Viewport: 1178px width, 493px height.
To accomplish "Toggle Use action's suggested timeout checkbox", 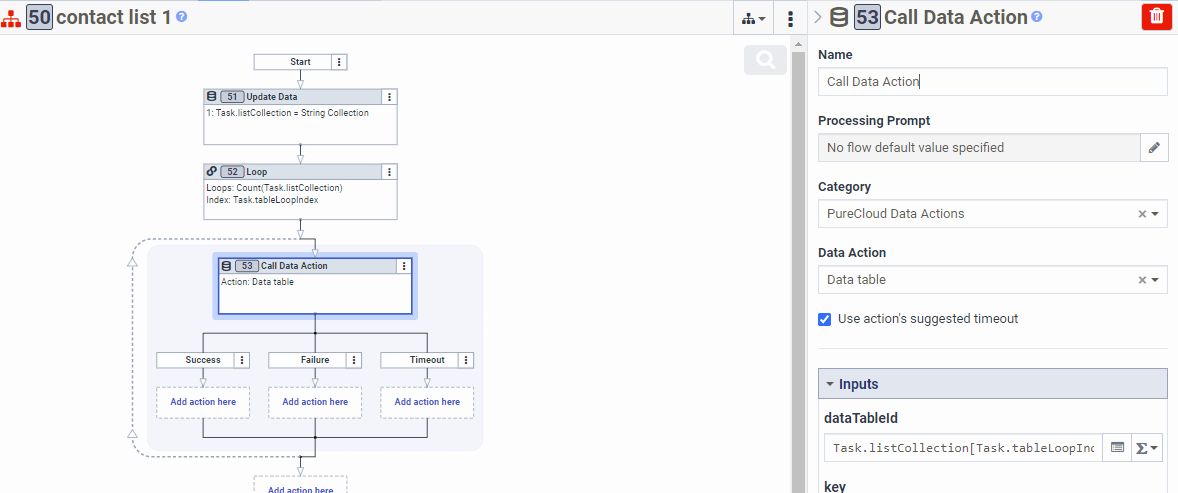I will point(825,319).
